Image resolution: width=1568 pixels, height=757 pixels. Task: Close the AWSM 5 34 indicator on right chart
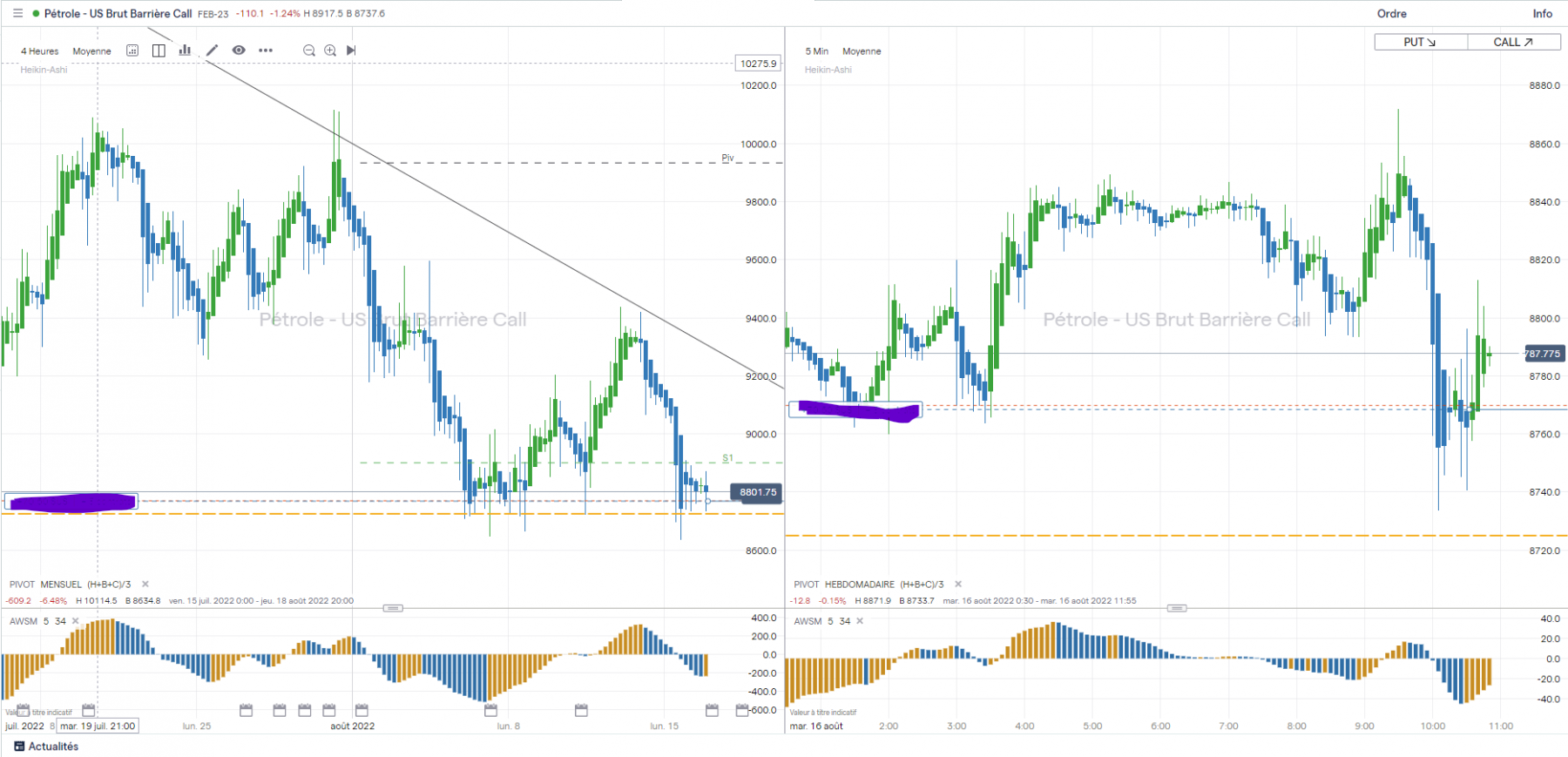[x=860, y=621]
